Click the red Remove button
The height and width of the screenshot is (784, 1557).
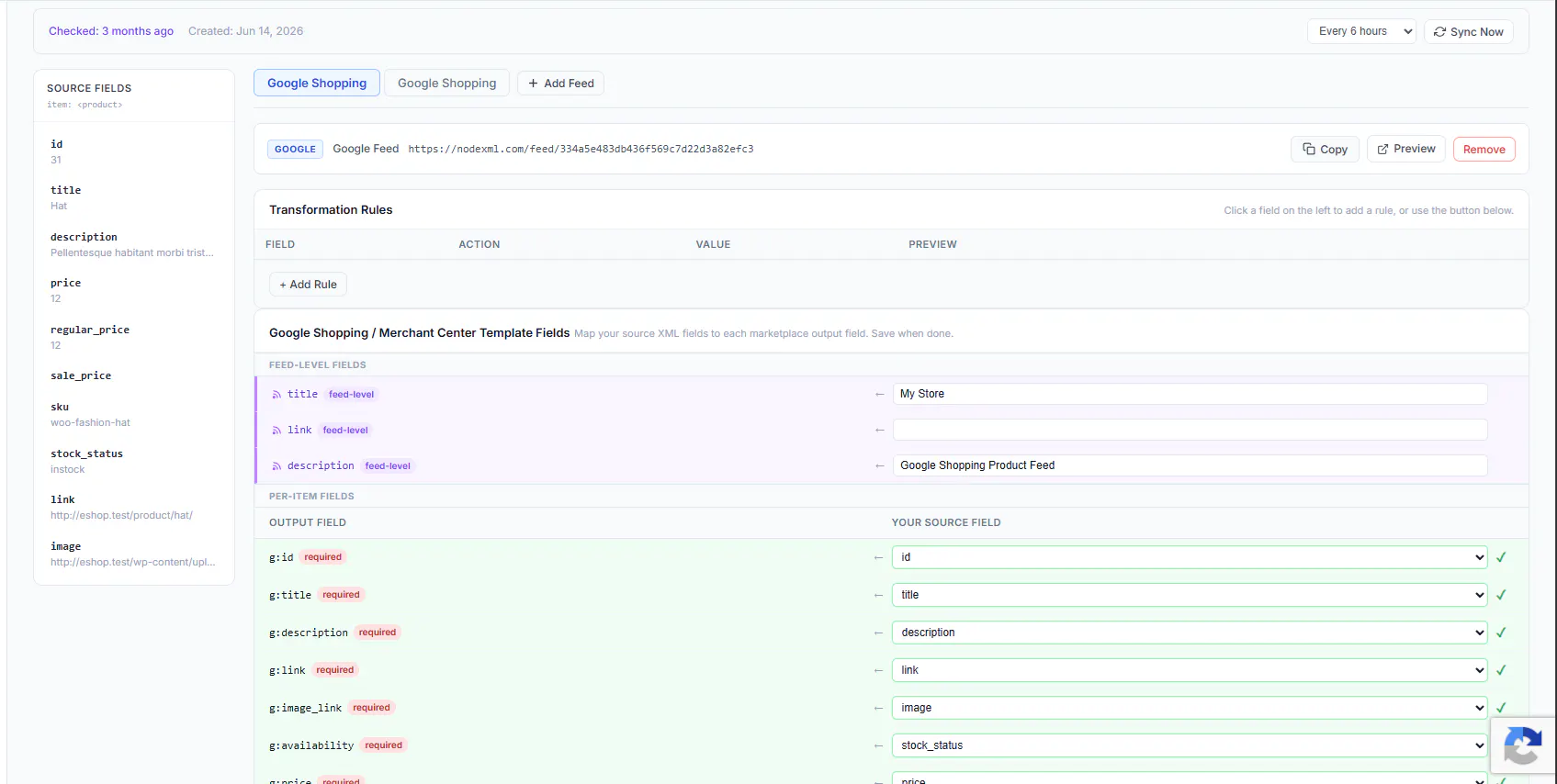click(x=1484, y=149)
